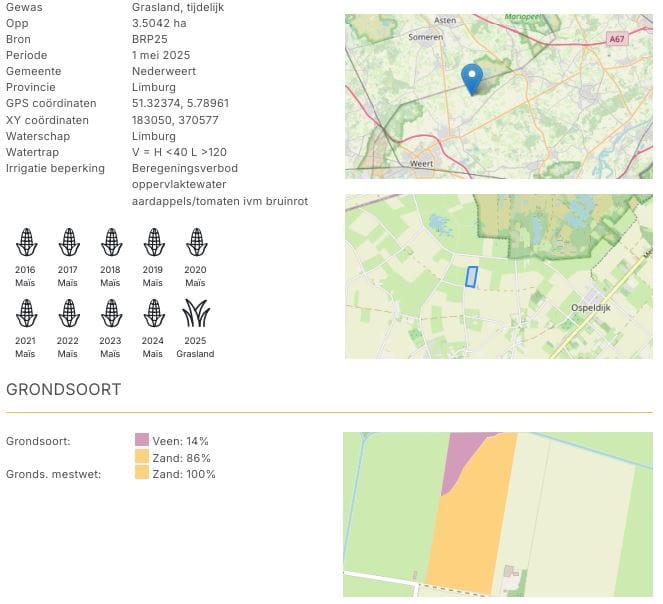Image resolution: width=663 pixels, height=604 pixels.
Task: Select the 2021 maize crop icon
Action: pyautogui.click(x=25, y=313)
